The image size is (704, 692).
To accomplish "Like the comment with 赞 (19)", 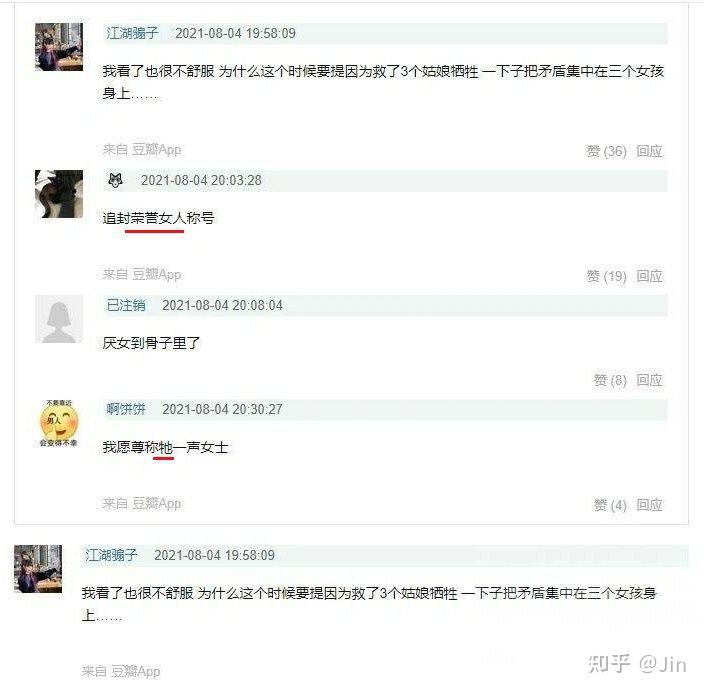I will pyautogui.click(x=606, y=276).
